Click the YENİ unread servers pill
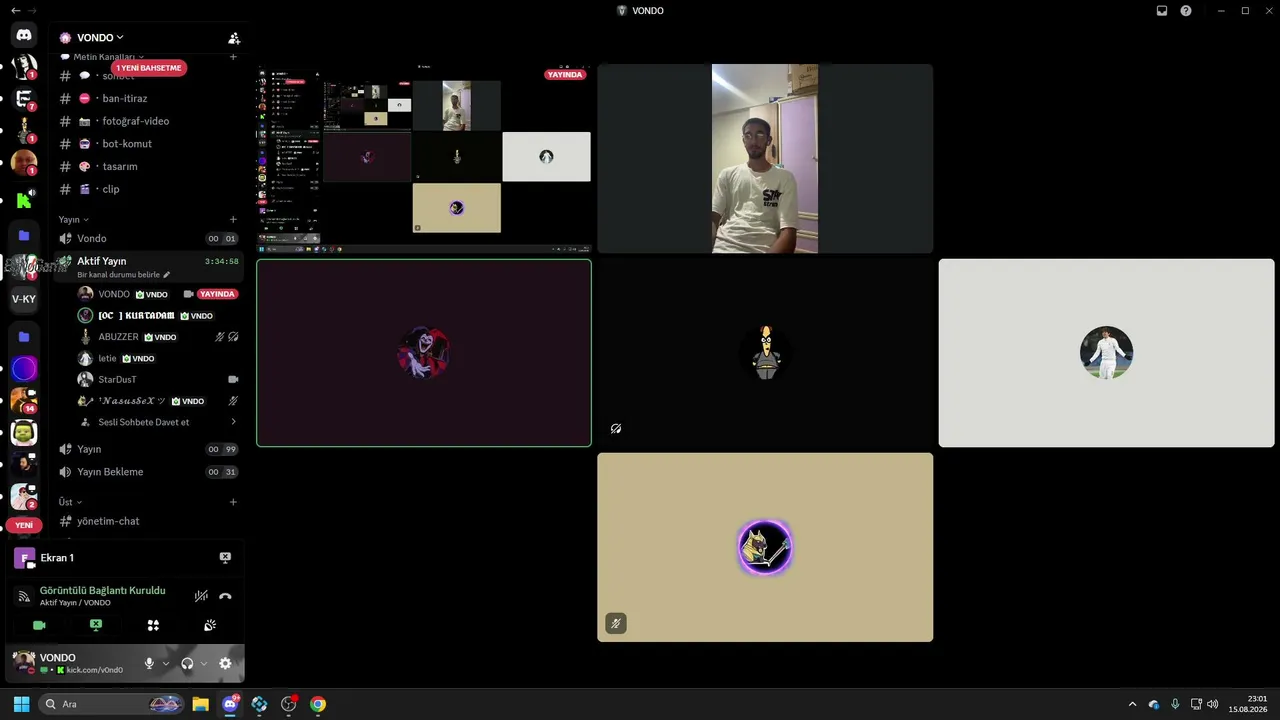This screenshot has width=1280, height=720. click(24, 525)
